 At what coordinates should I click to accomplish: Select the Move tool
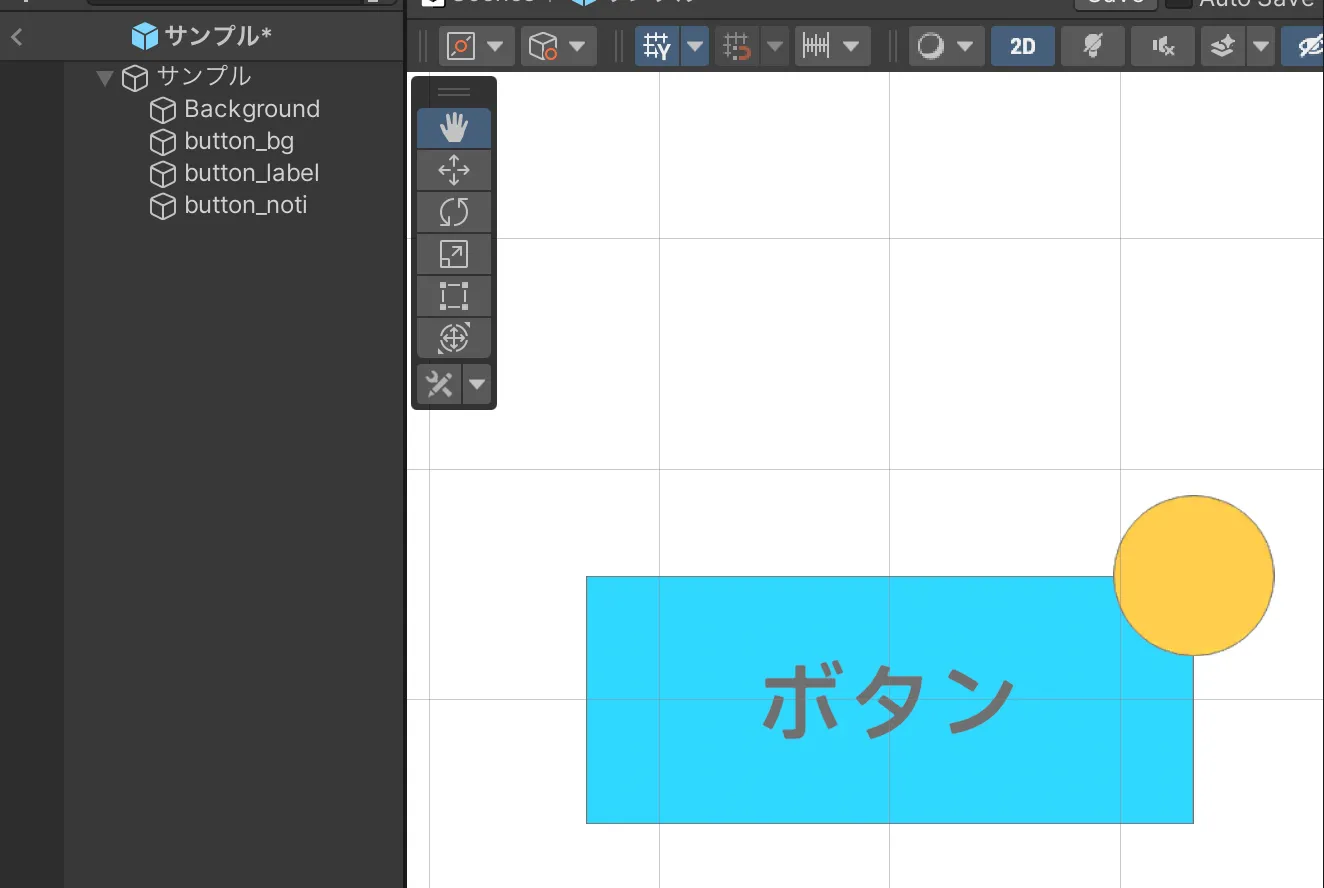pyautogui.click(x=453, y=171)
